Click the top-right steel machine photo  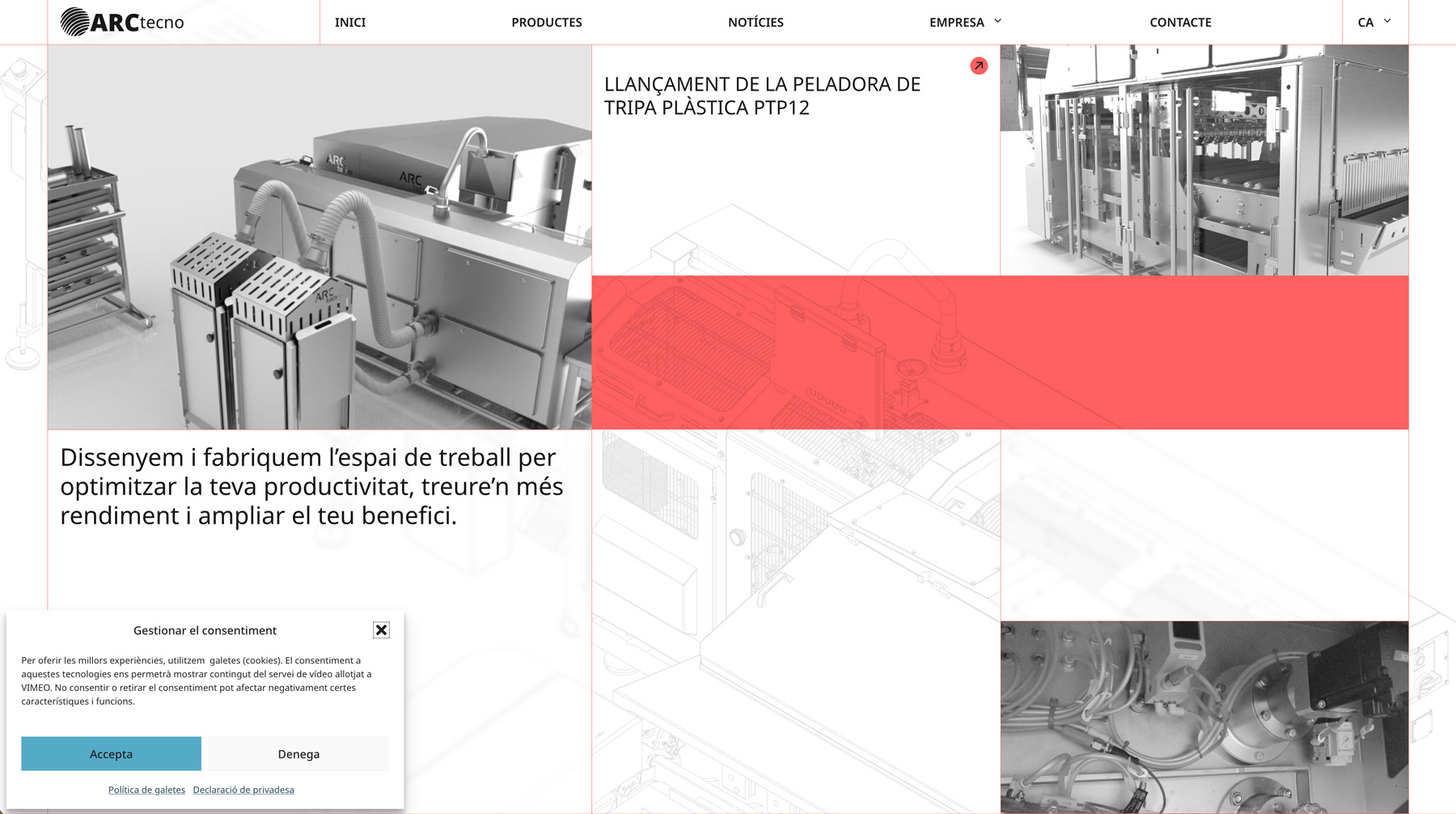1204,159
